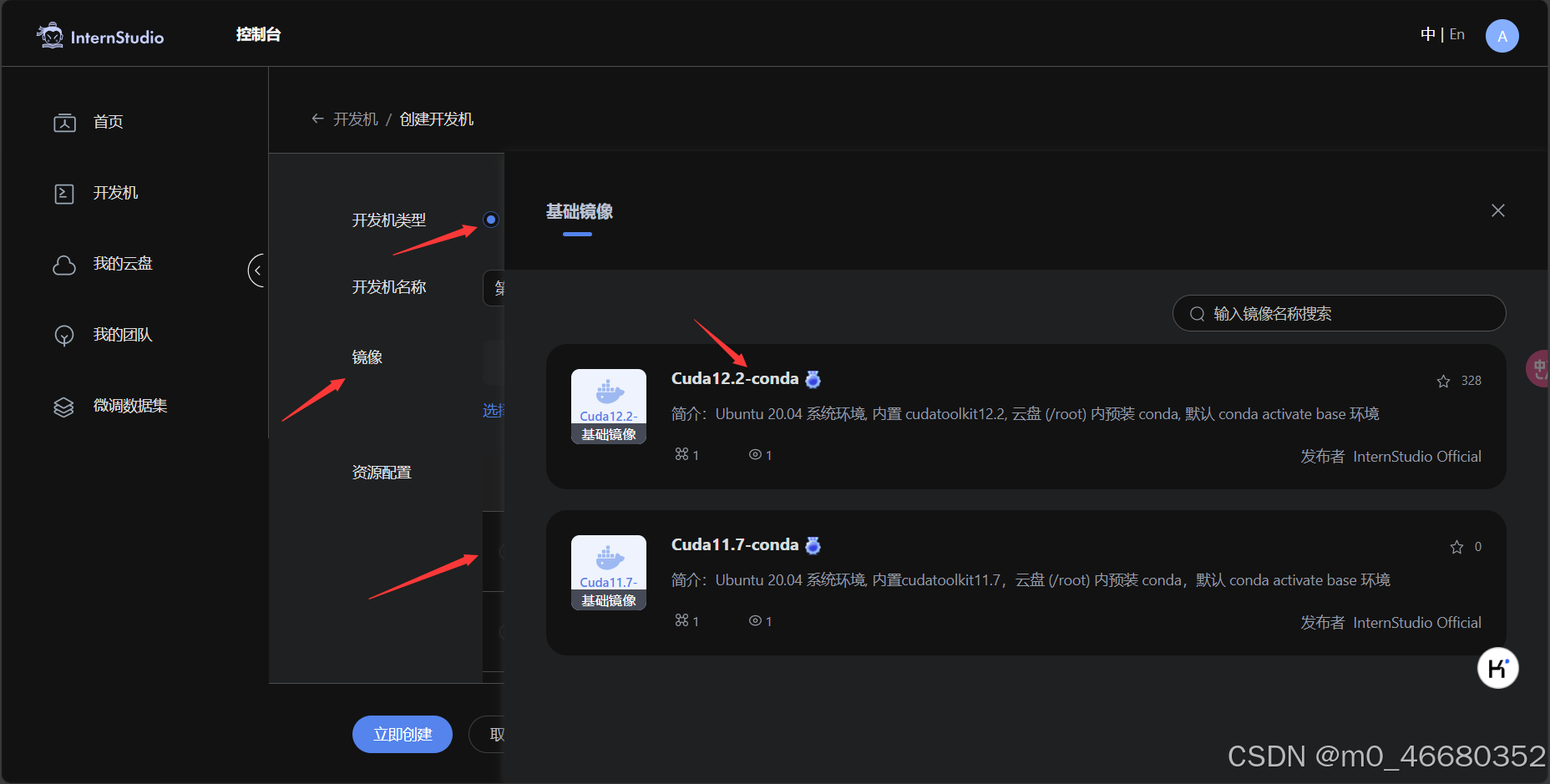This screenshot has height=784, width=1550.
Task: Open the user avatar A menu
Action: [1502, 36]
